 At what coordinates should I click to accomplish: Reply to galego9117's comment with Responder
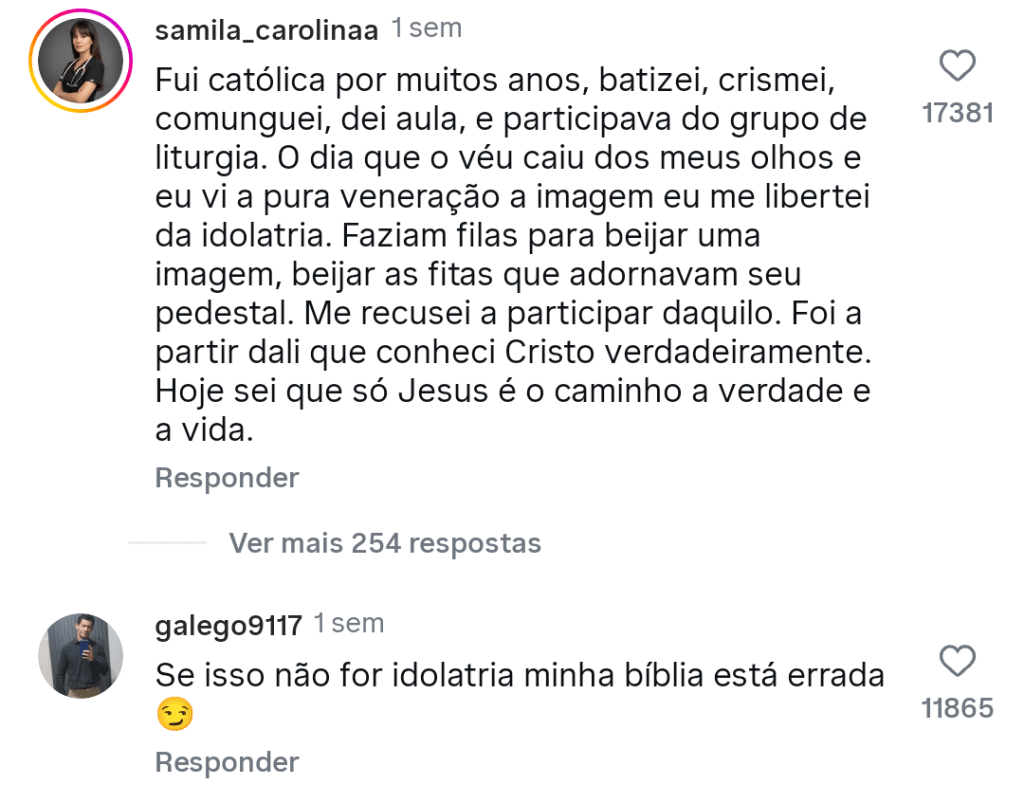[227, 762]
